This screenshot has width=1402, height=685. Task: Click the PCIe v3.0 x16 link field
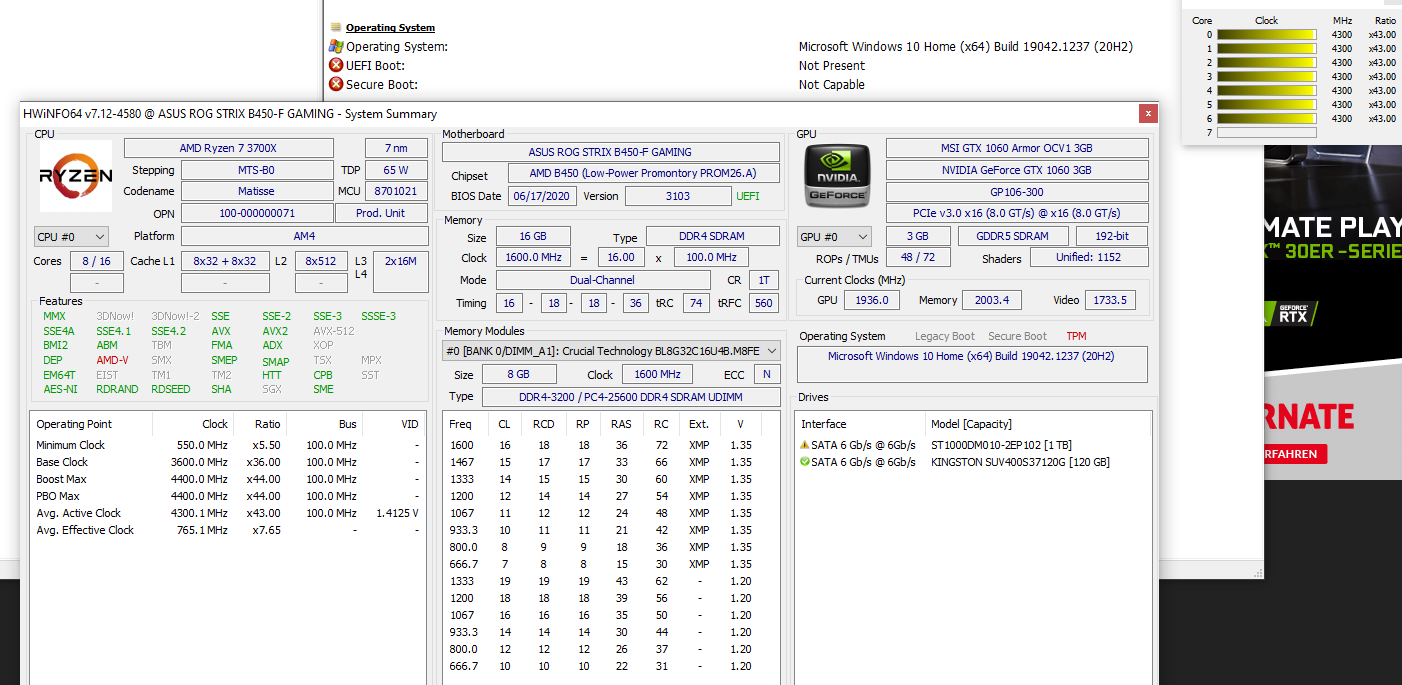(x=1017, y=213)
